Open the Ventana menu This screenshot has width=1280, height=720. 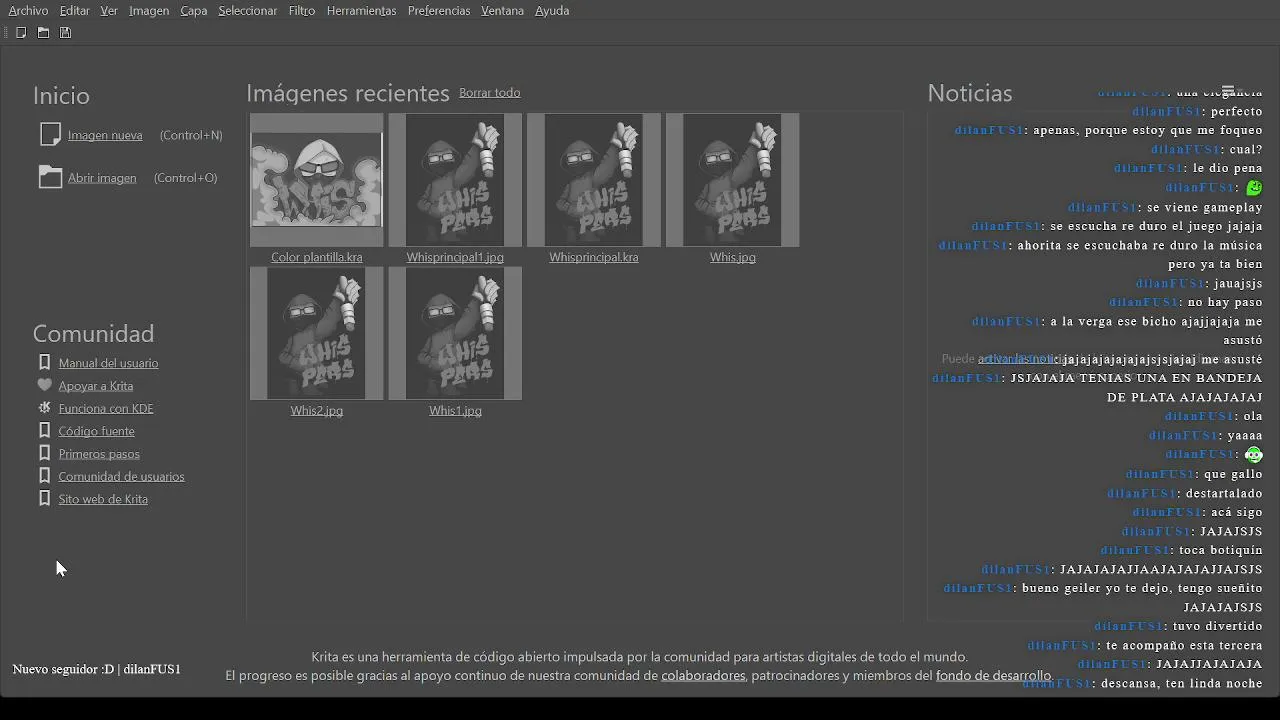[502, 10]
